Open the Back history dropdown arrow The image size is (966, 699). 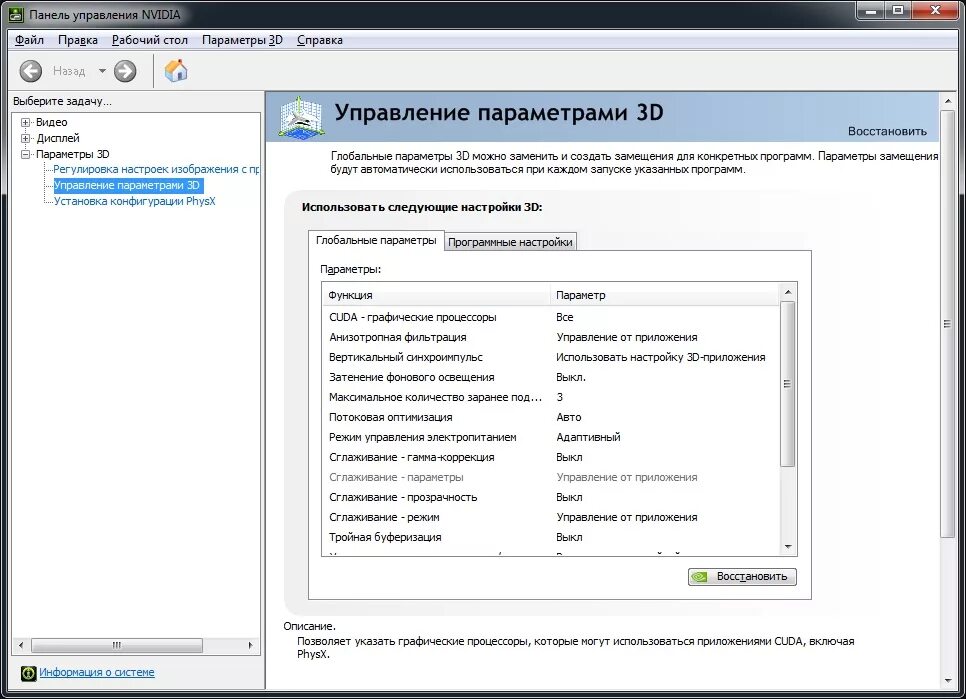coord(102,71)
